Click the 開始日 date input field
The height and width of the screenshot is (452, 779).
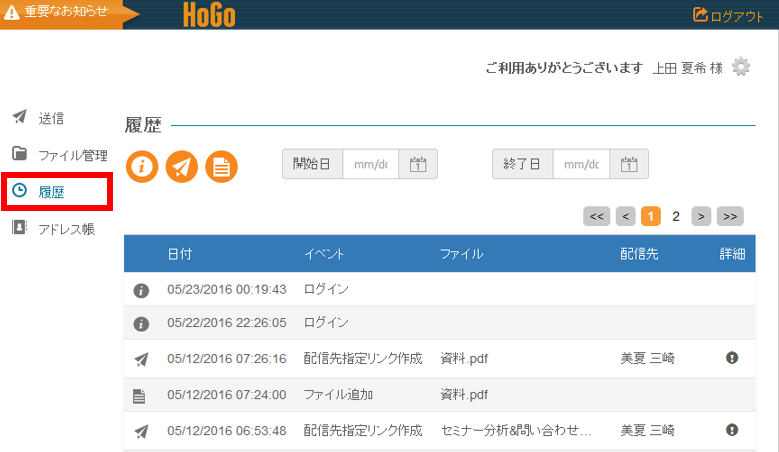click(x=370, y=164)
